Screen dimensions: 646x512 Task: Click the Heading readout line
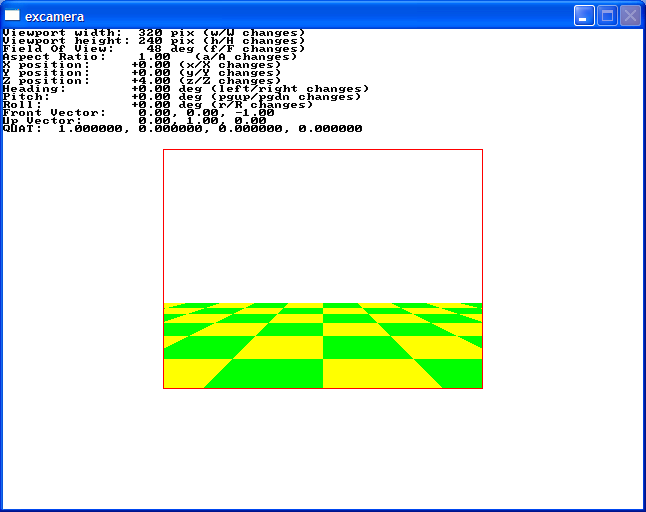click(186, 89)
